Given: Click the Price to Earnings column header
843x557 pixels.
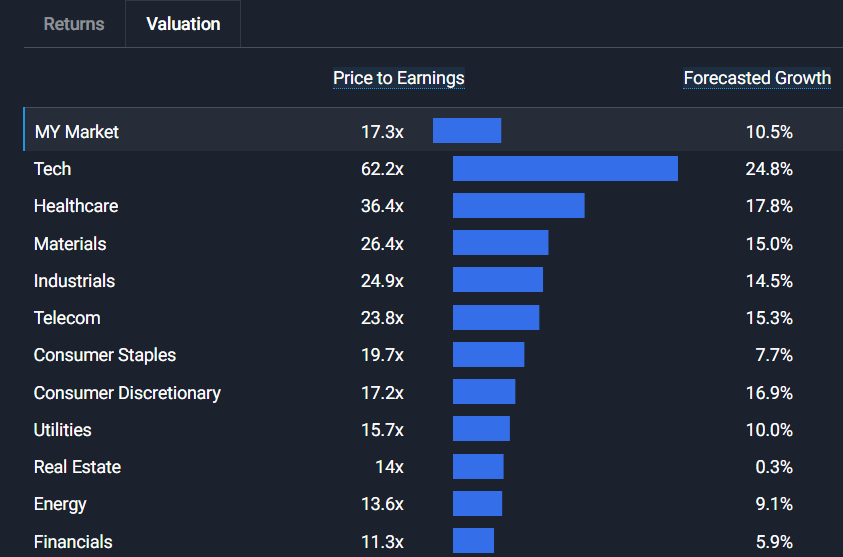Looking at the screenshot, I should click(x=398, y=78).
